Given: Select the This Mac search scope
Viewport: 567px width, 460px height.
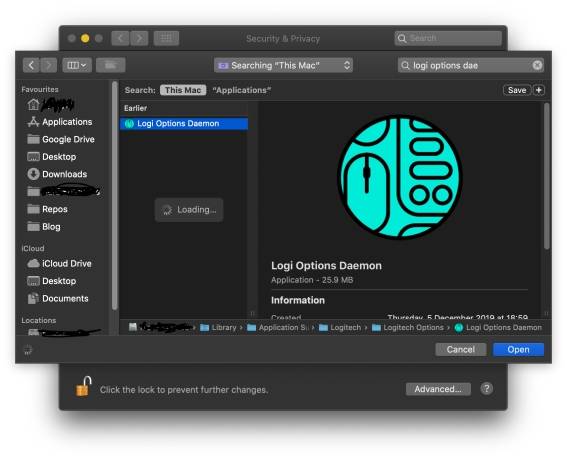Looking at the screenshot, I should (183, 90).
